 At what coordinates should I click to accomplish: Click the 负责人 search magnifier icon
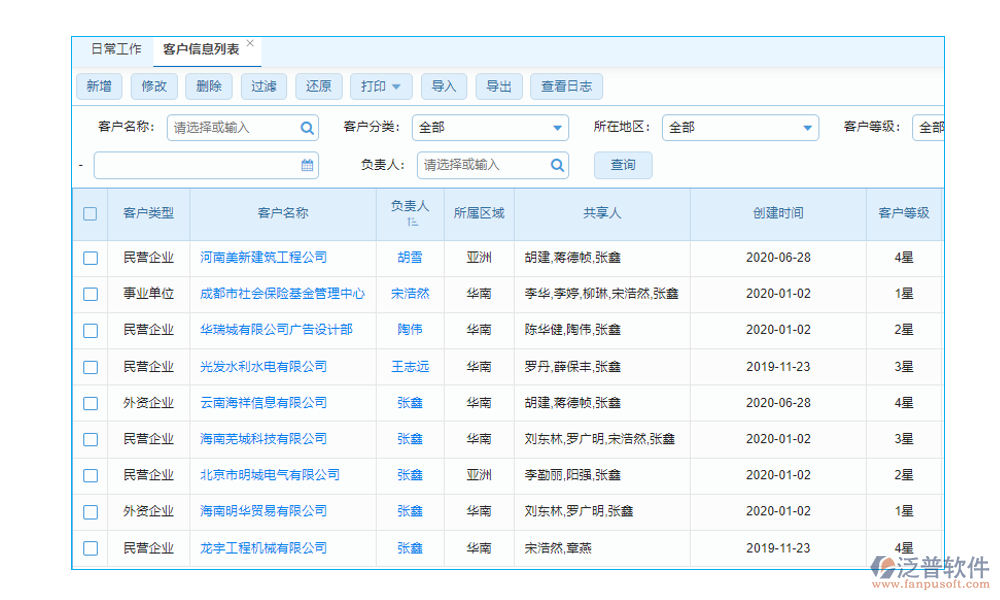pyautogui.click(x=557, y=165)
